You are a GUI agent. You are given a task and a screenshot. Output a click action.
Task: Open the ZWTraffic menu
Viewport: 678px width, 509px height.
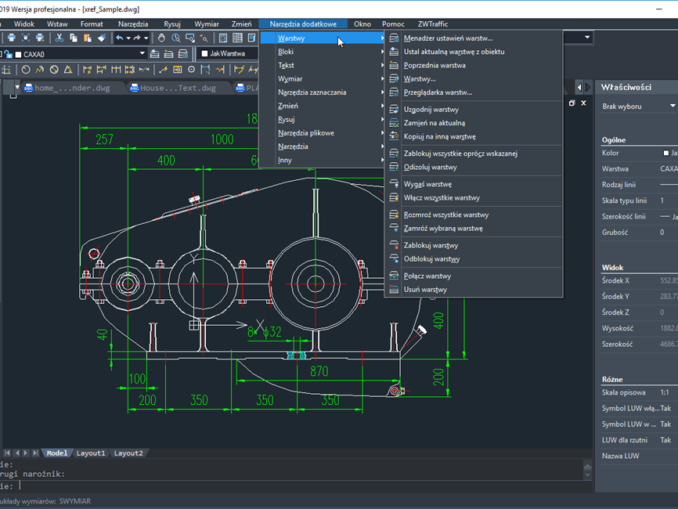click(432, 24)
